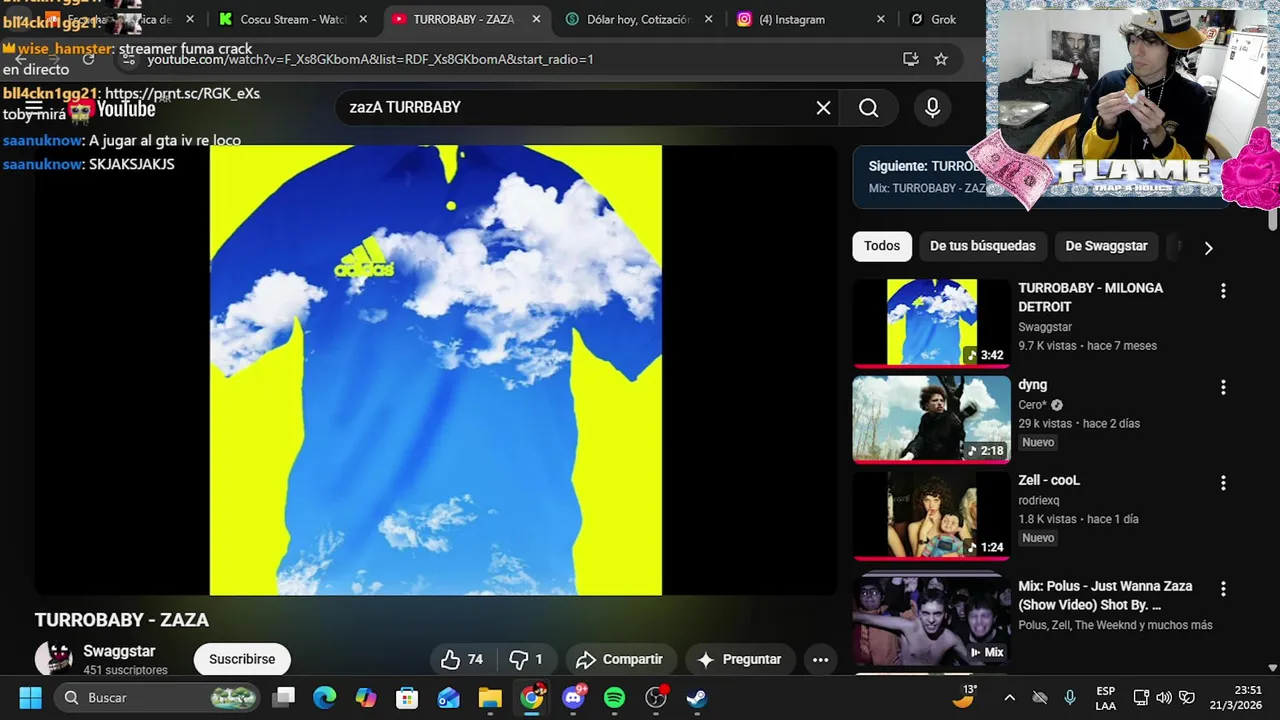Image resolution: width=1280 pixels, height=720 pixels.
Task: Show hidden system tray icons
Action: 1009,697
